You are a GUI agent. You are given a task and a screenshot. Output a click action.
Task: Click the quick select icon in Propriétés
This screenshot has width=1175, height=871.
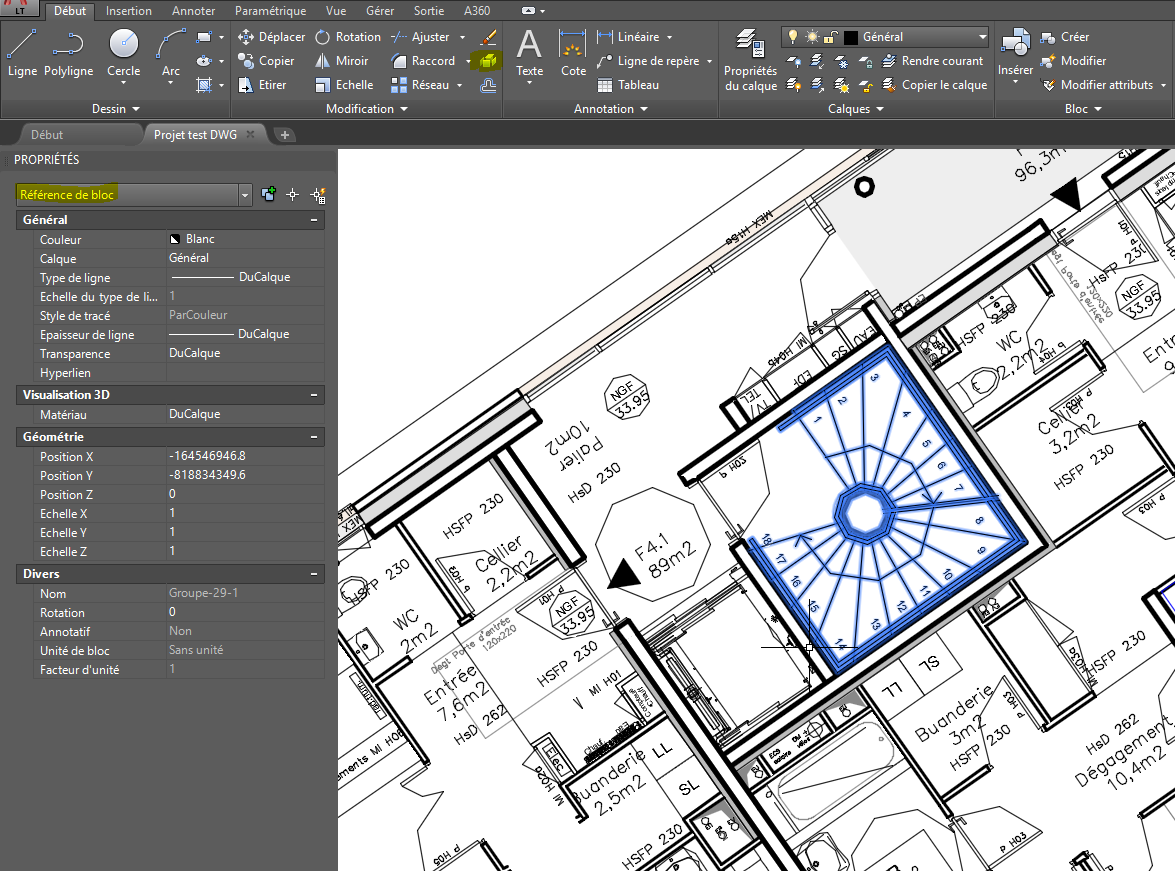(319, 195)
